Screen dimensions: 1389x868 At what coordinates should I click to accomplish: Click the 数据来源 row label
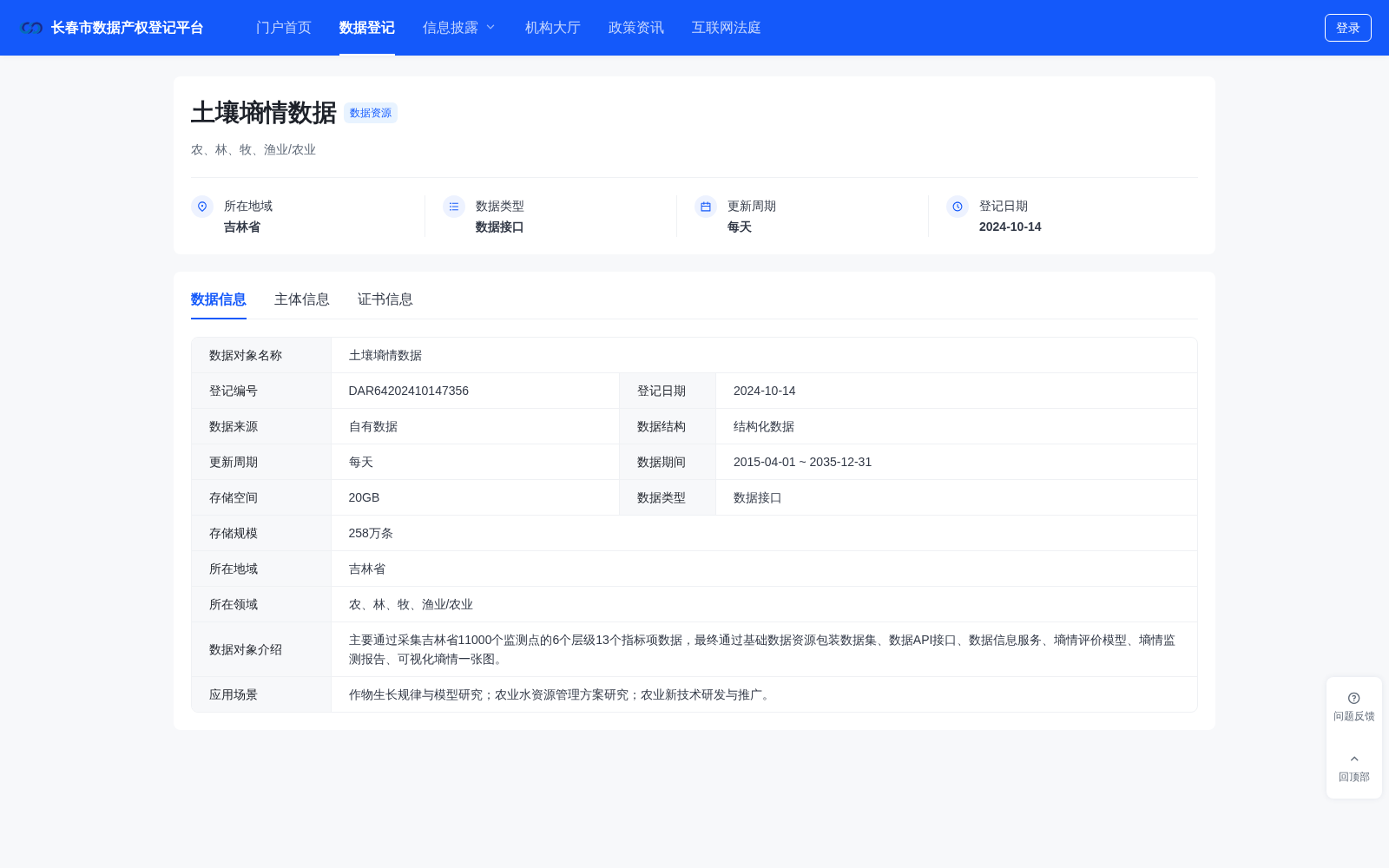pyautogui.click(x=234, y=426)
